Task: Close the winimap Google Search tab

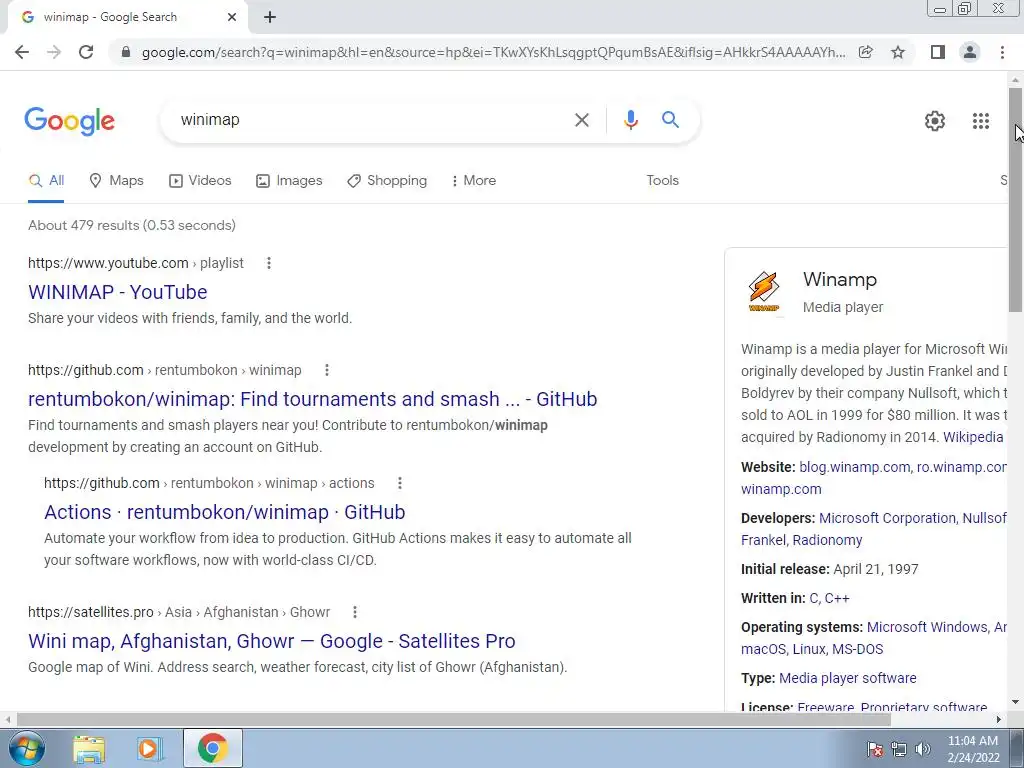Action: (x=232, y=18)
